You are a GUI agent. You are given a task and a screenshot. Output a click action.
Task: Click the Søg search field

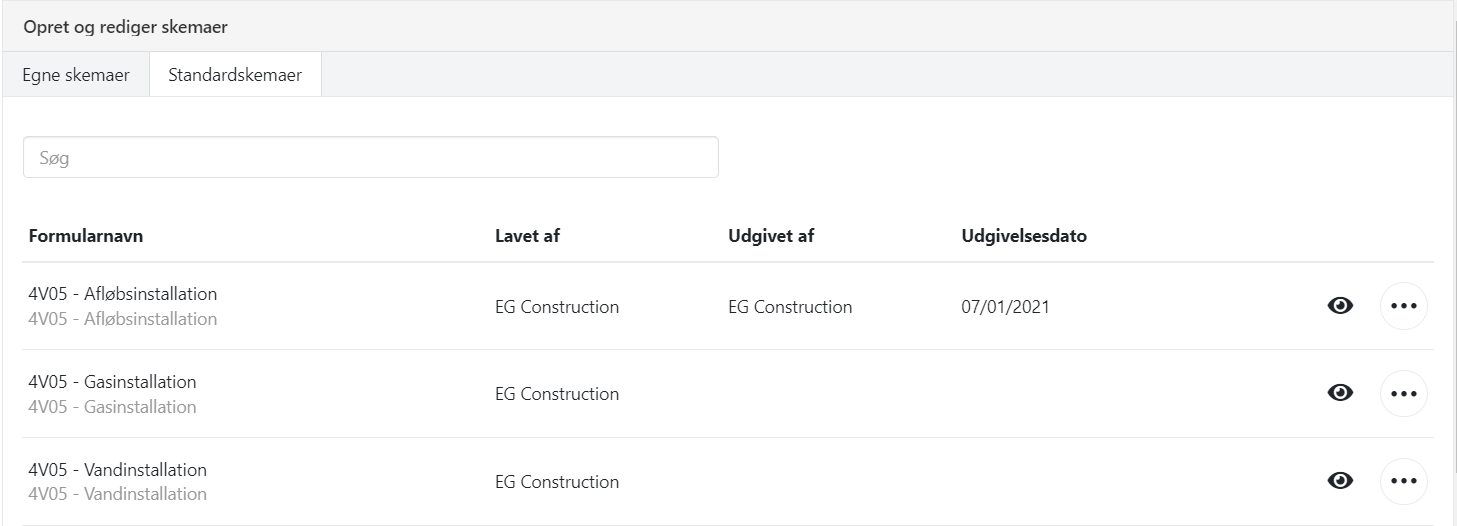point(370,157)
